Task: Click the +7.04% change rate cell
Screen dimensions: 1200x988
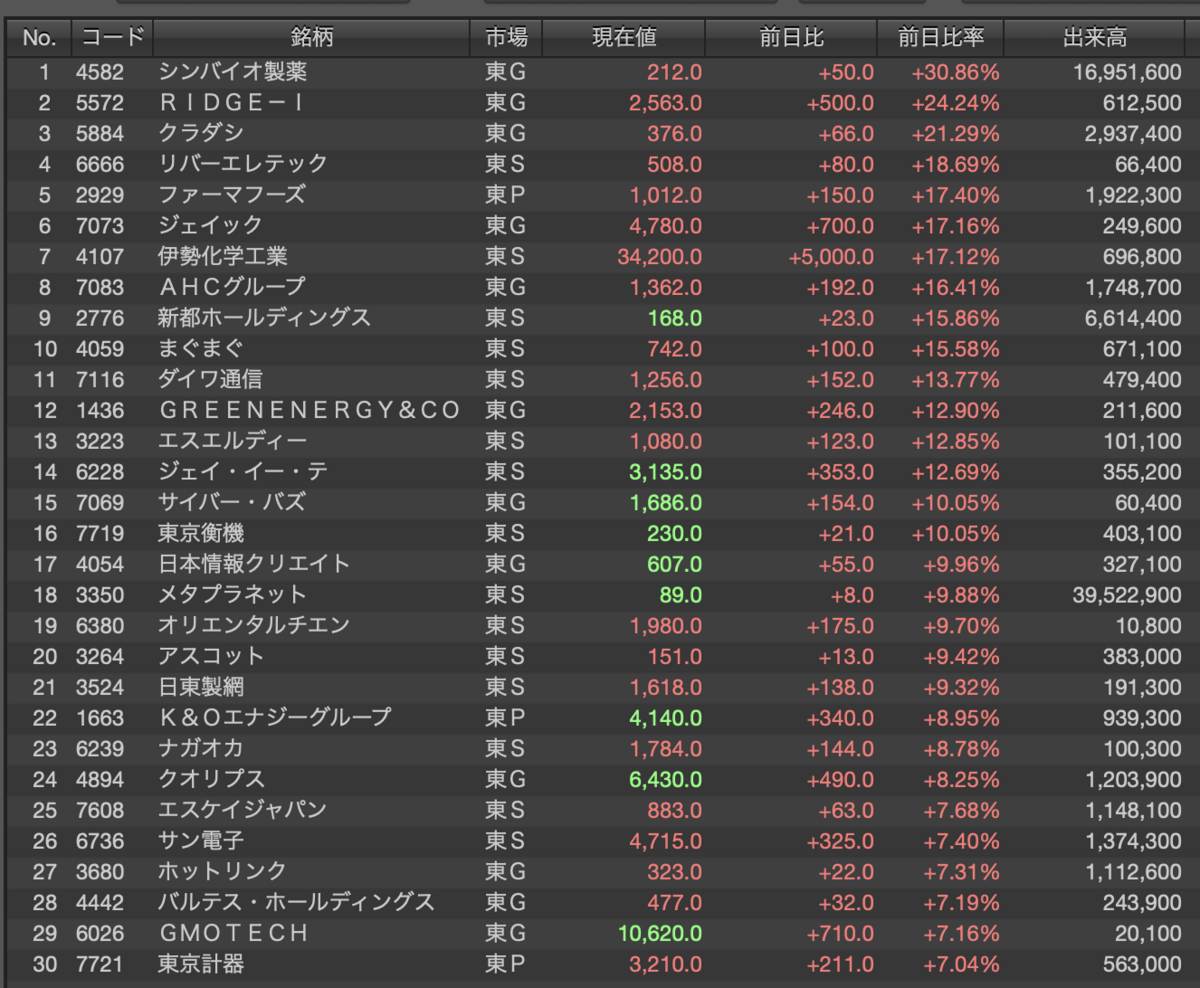Action: pyautogui.click(x=960, y=964)
